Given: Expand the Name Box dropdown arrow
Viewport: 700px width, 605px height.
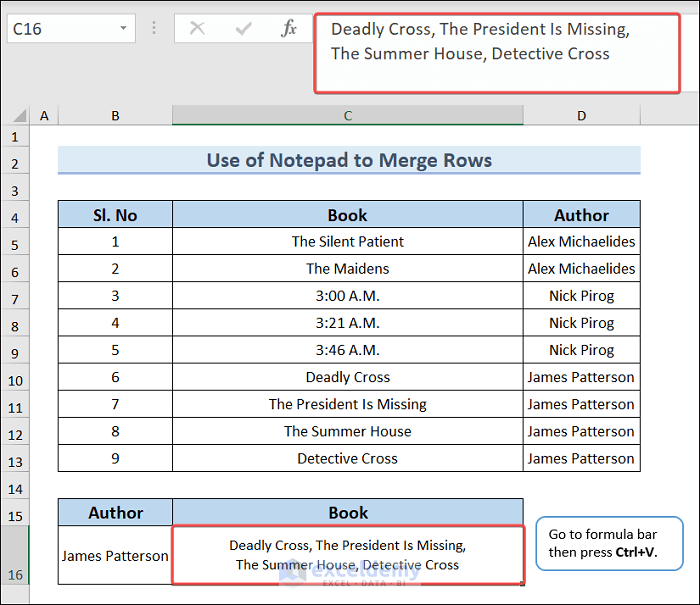Looking at the screenshot, I should [124, 29].
